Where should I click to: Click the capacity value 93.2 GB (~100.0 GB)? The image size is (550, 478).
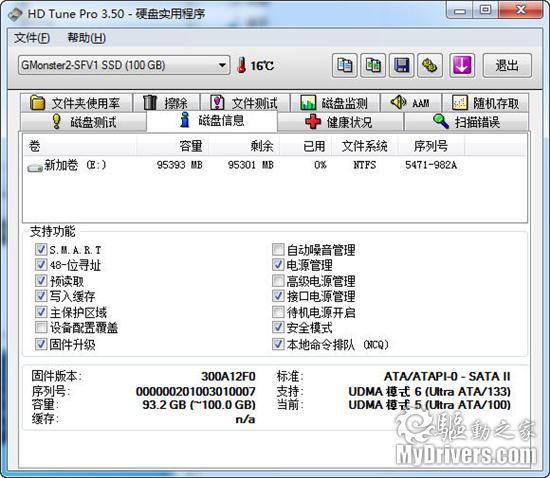tap(199, 405)
